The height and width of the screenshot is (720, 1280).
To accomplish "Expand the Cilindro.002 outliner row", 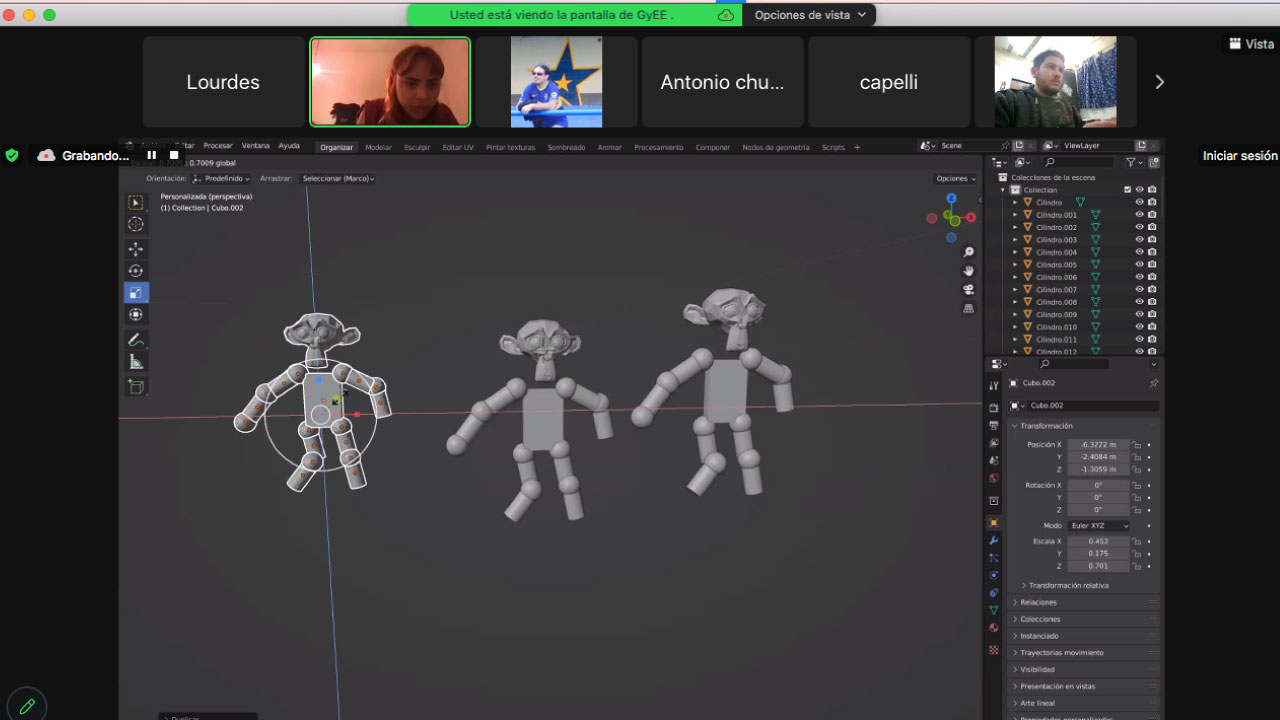I will coord(1015,227).
